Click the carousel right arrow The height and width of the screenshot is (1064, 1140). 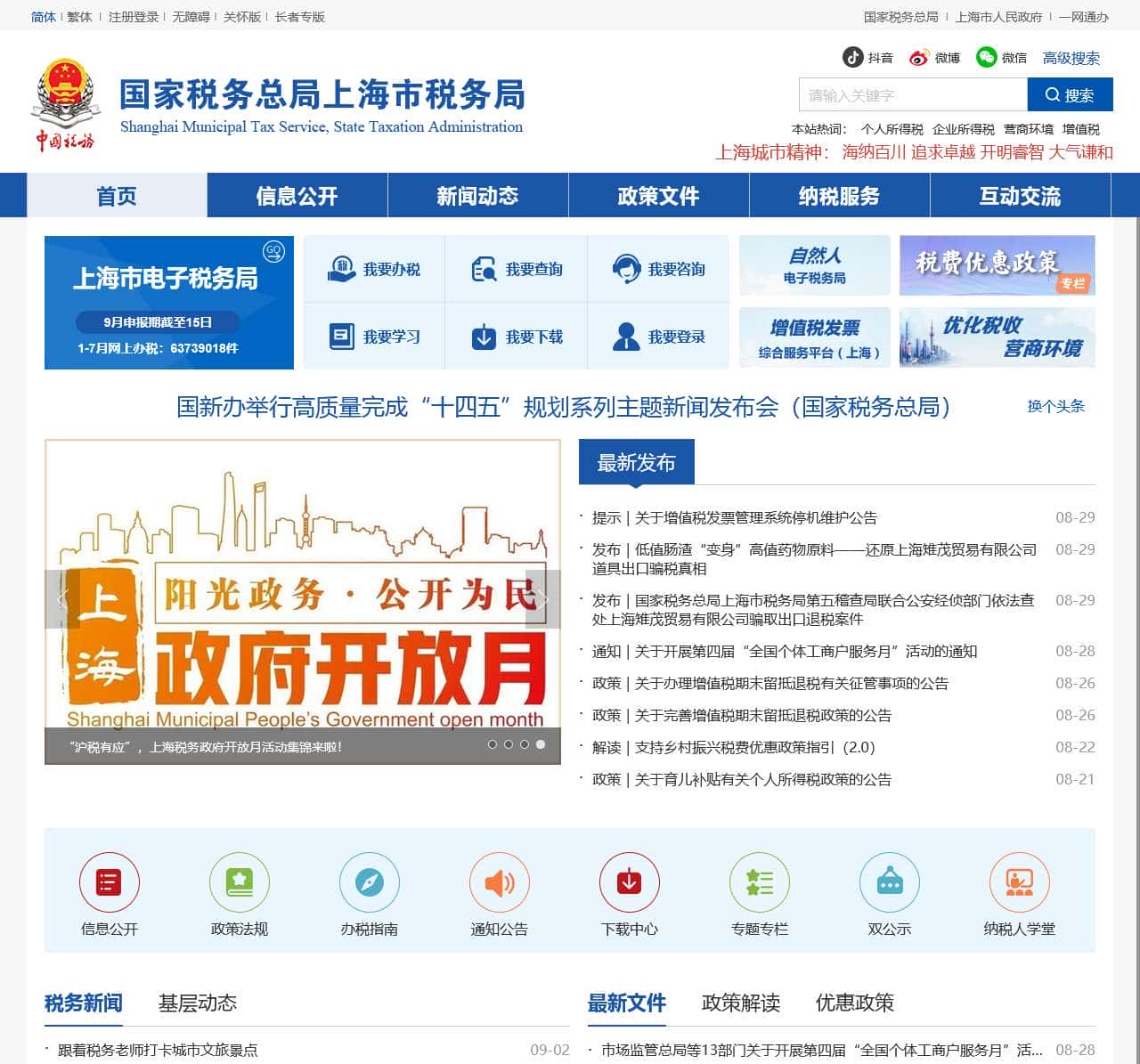[x=543, y=599]
